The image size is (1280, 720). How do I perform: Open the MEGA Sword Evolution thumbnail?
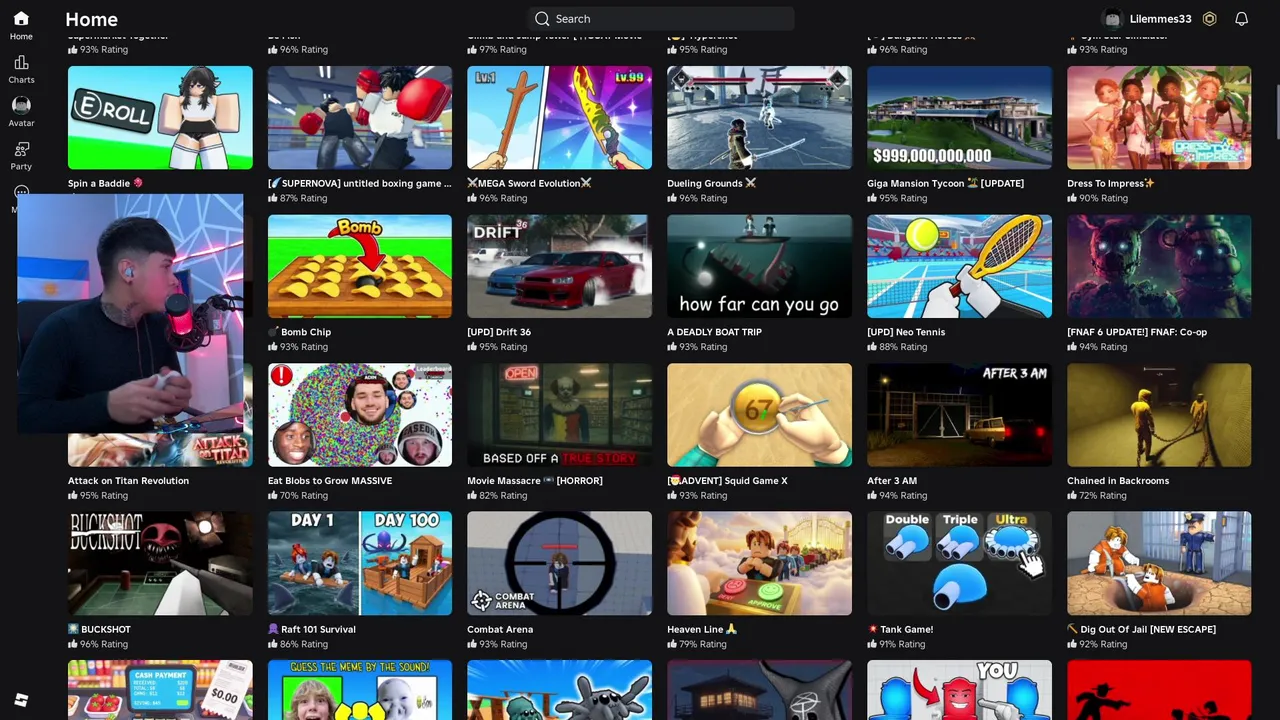[559, 118]
